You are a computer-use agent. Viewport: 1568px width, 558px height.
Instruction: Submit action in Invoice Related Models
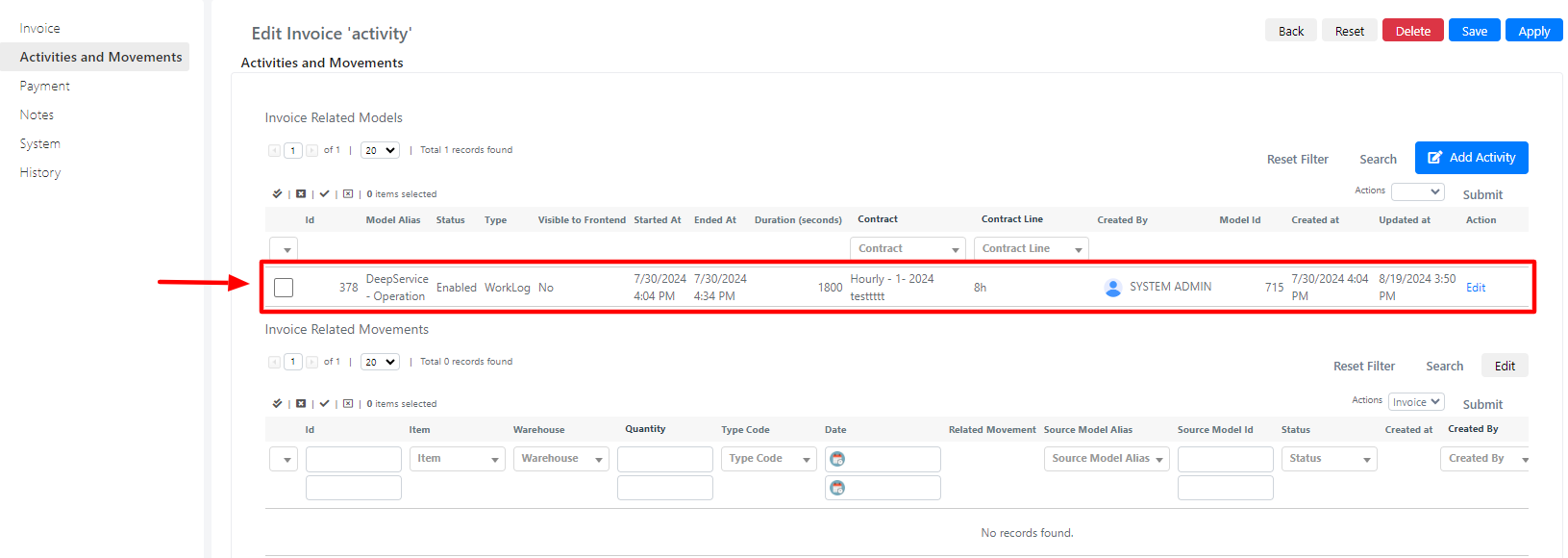(x=1482, y=194)
